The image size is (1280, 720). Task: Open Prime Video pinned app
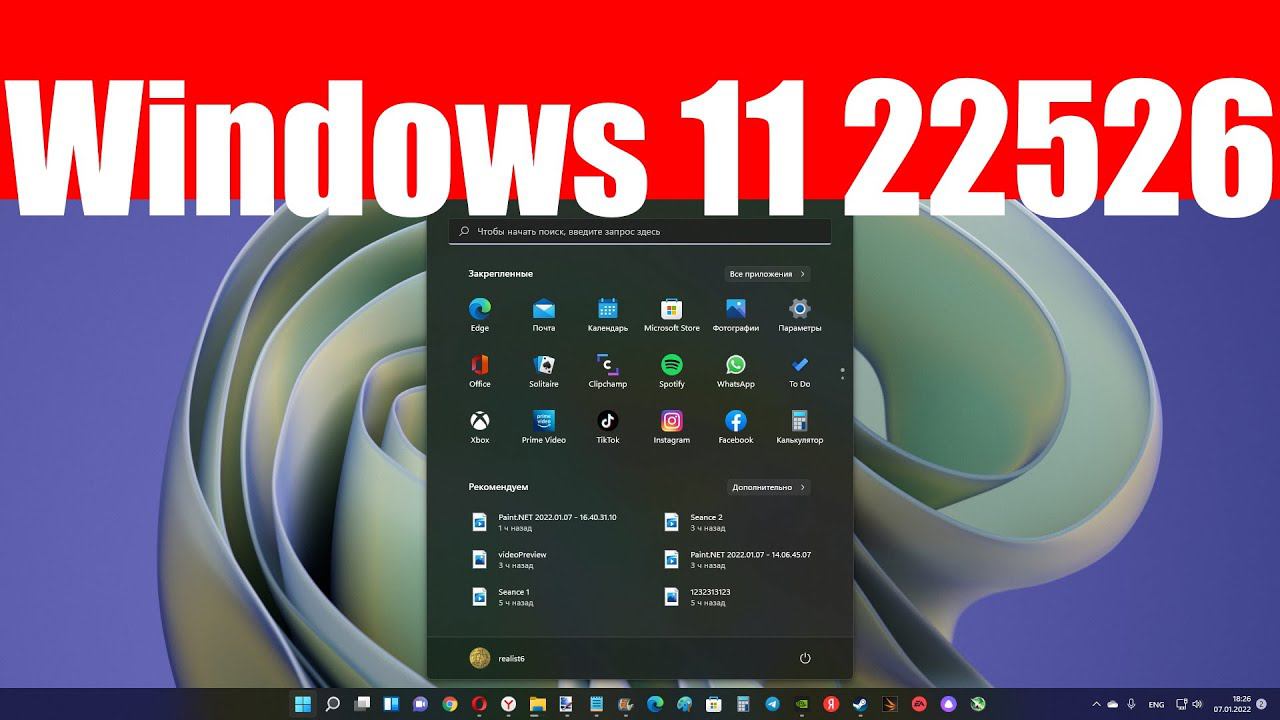coord(544,427)
